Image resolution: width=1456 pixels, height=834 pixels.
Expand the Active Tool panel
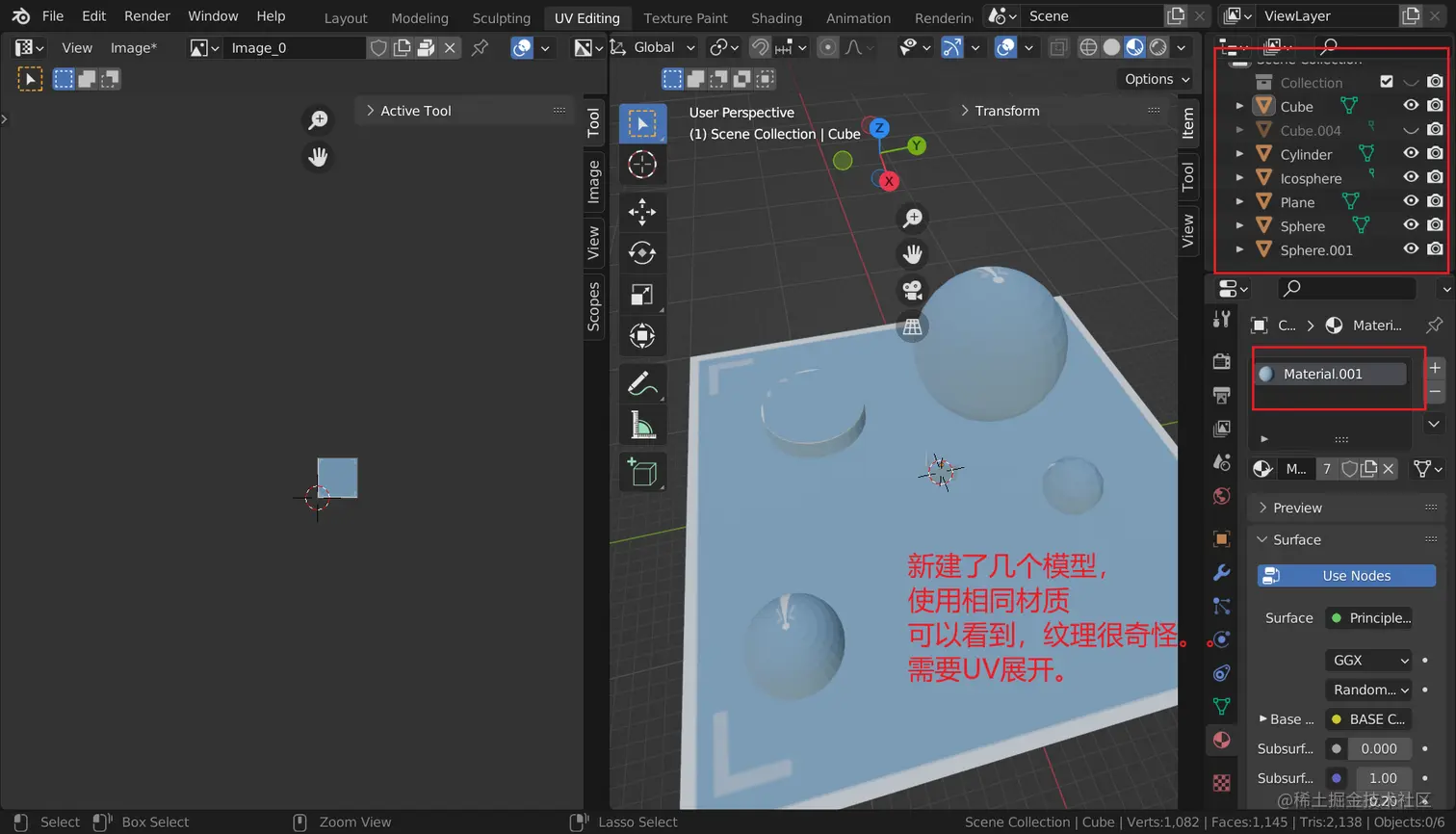tap(466, 111)
